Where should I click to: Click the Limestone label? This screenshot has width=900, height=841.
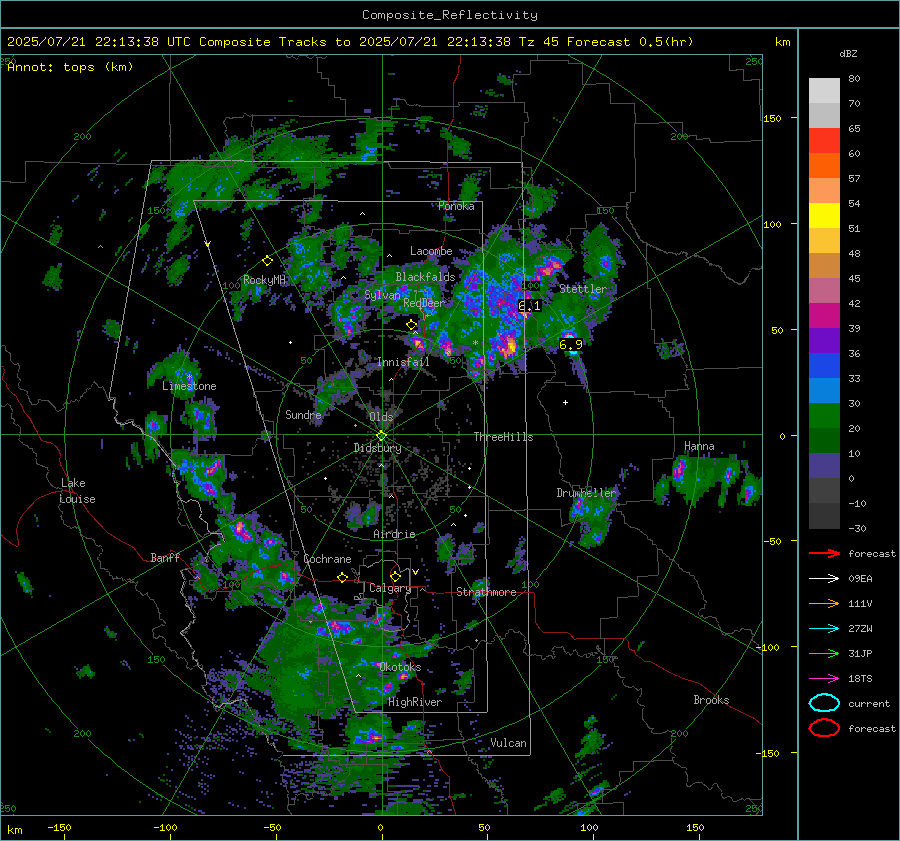189,386
